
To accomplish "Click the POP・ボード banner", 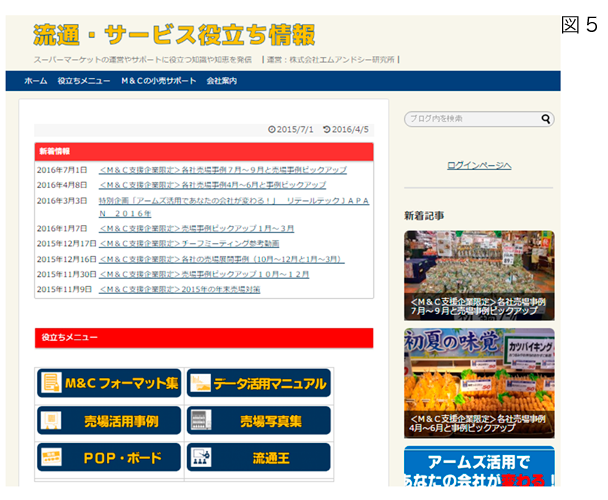I will 109,457.
